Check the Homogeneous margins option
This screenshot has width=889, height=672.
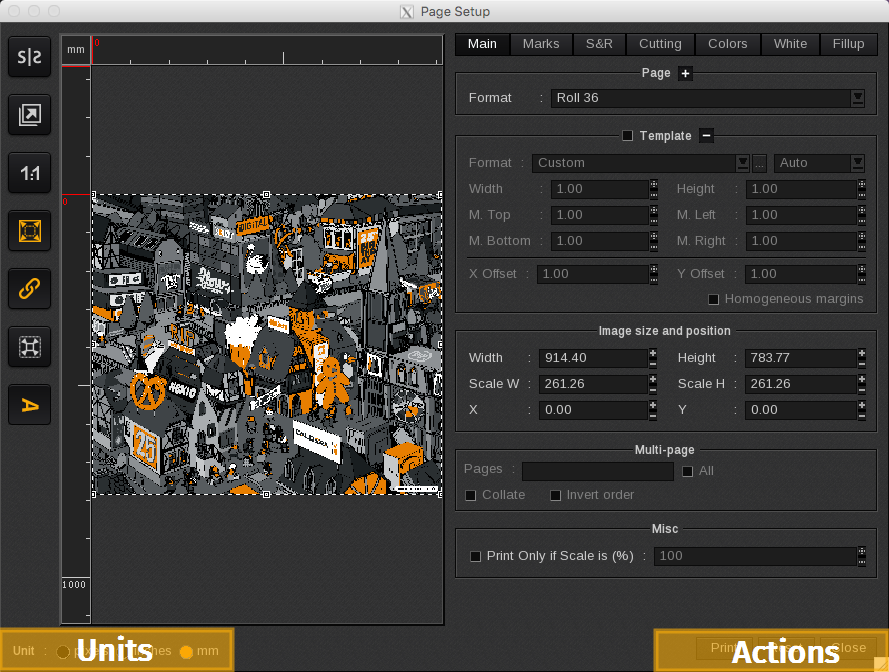(x=714, y=299)
